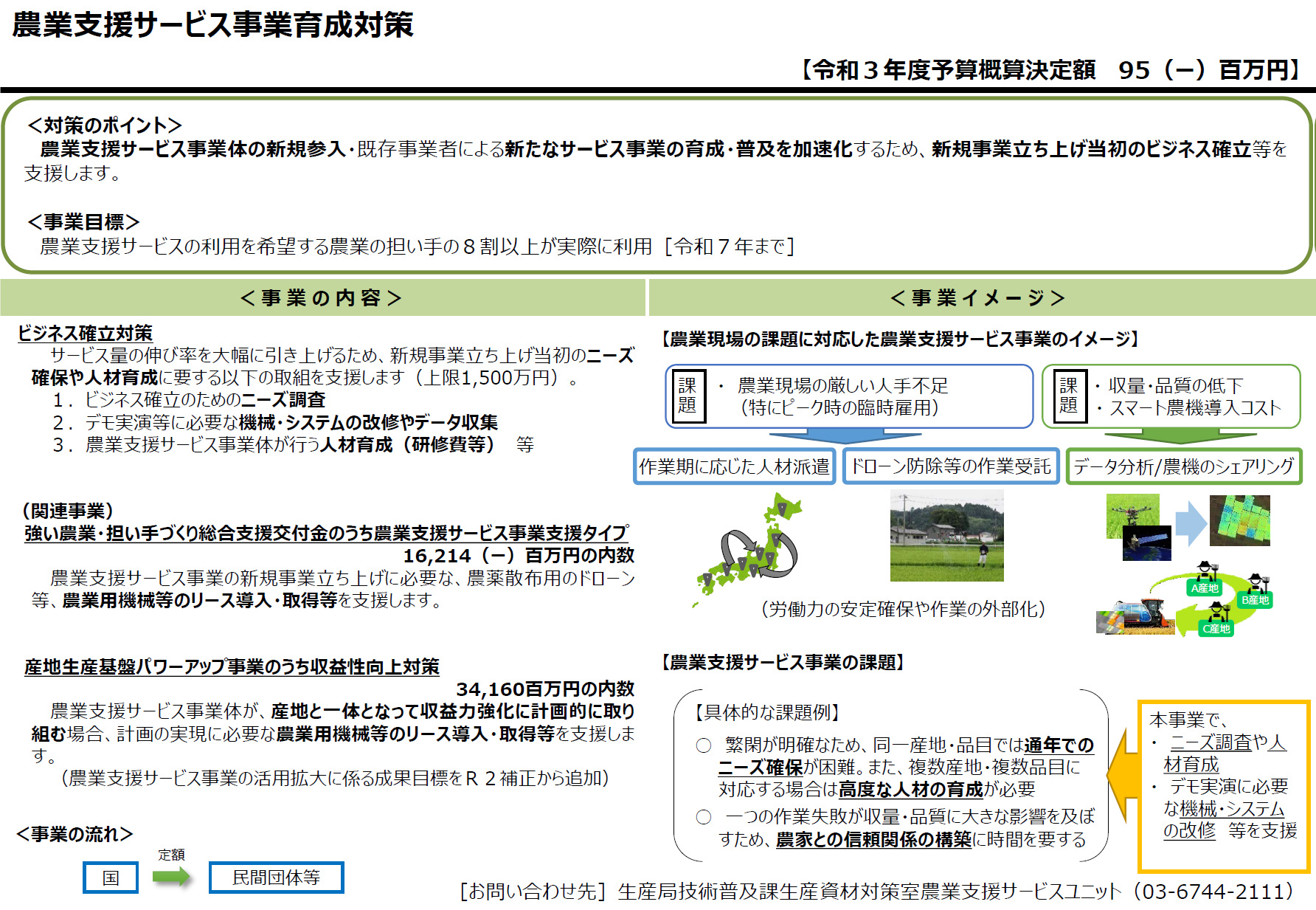Click the colorful field analysis map image

click(x=1239, y=520)
